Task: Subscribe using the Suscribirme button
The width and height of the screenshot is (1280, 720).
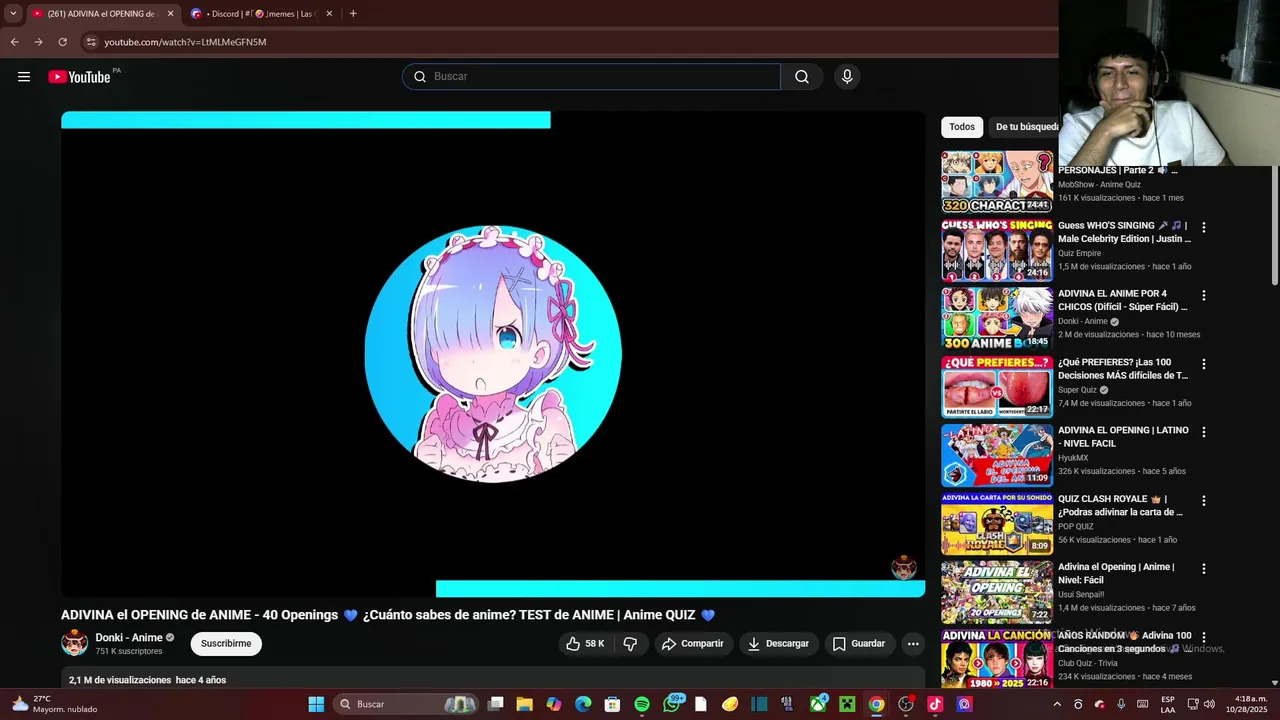Action: (x=226, y=644)
